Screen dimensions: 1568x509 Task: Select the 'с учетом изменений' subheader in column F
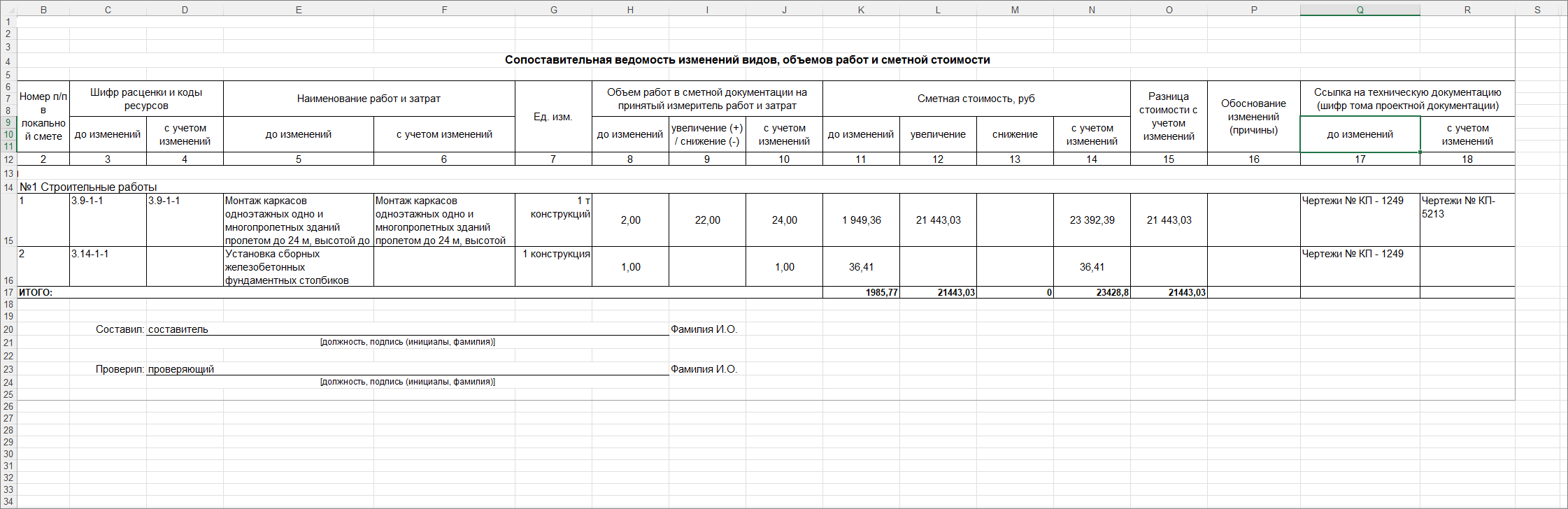pos(444,134)
